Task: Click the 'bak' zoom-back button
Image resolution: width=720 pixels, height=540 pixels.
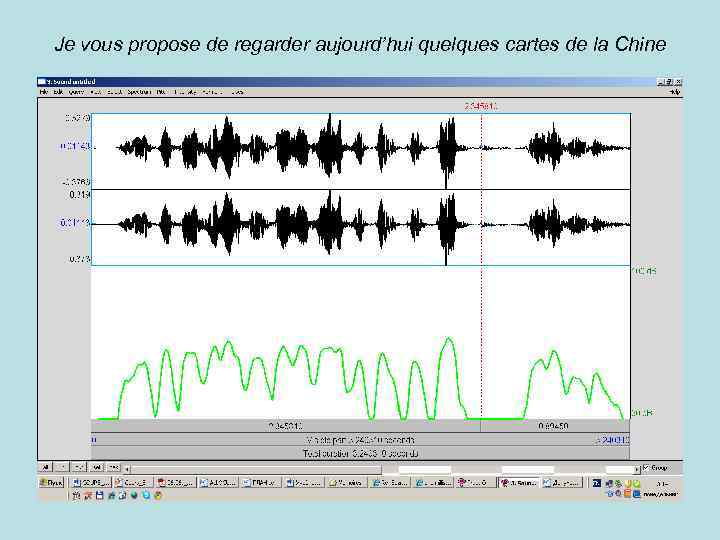Action: [x=113, y=467]
